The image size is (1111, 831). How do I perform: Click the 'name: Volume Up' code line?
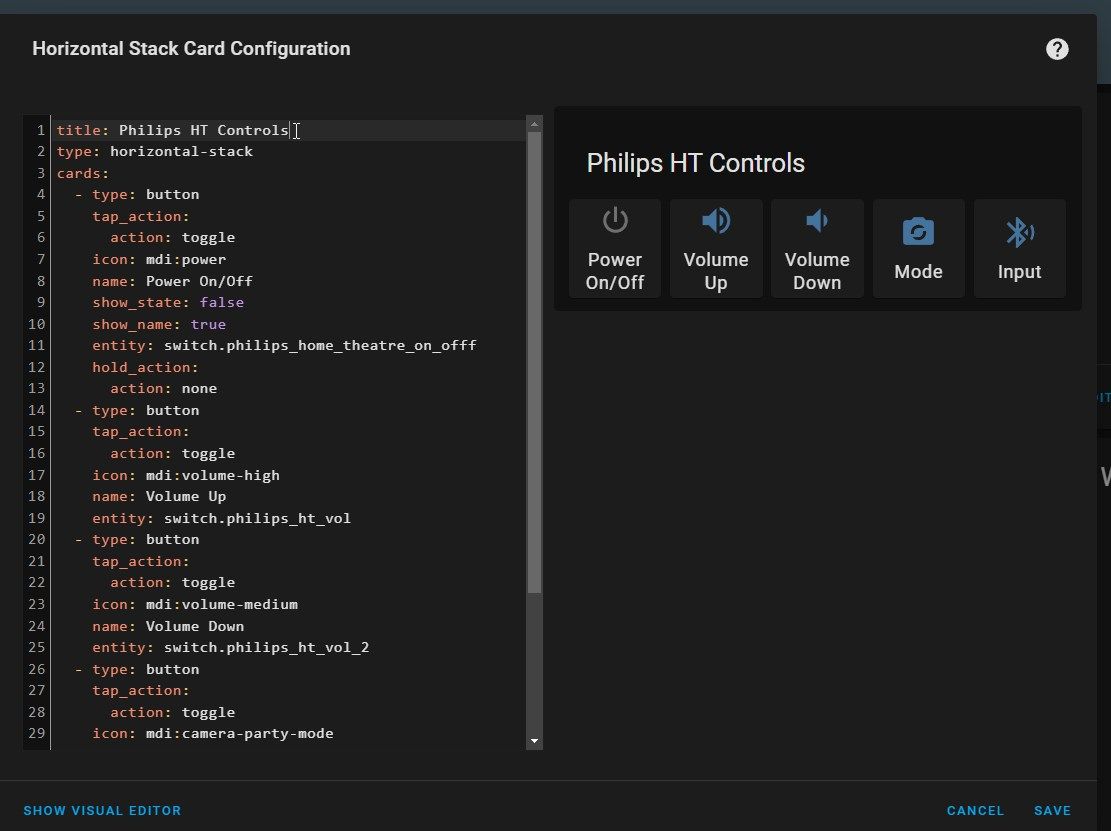(x=159, y=497)
